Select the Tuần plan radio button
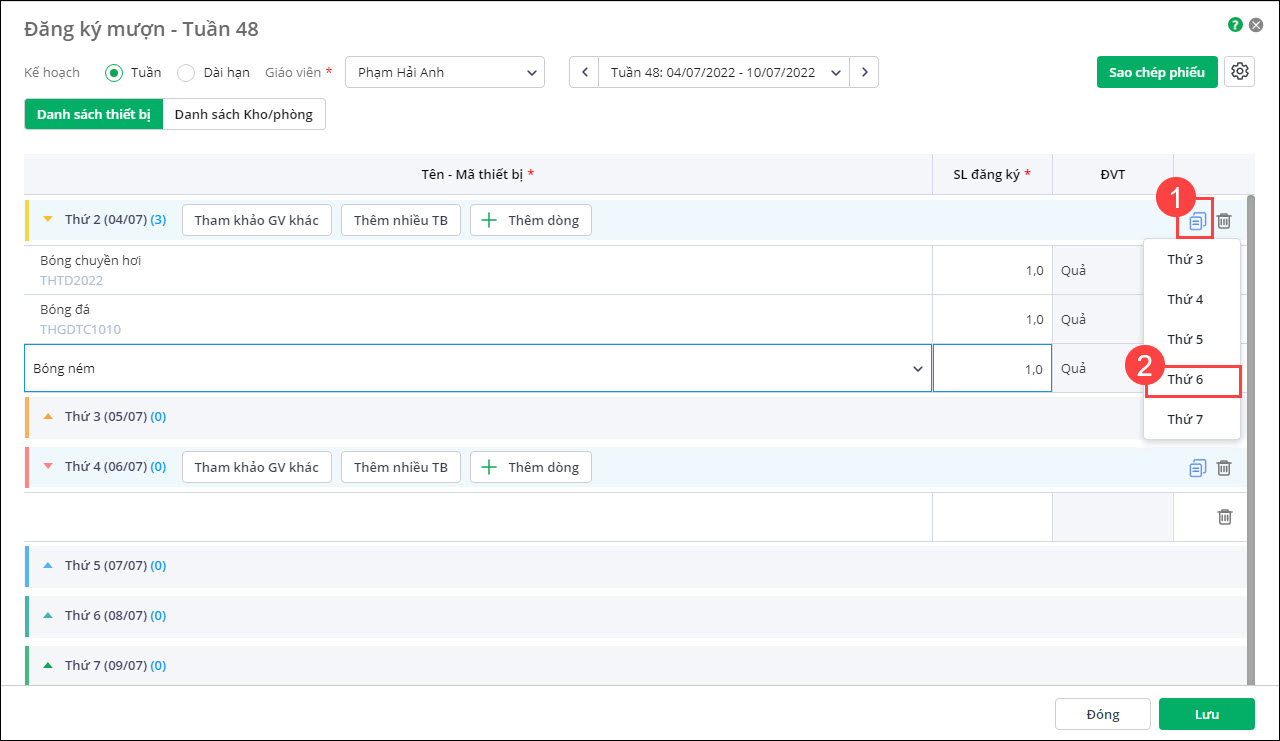 coord(114,72)
